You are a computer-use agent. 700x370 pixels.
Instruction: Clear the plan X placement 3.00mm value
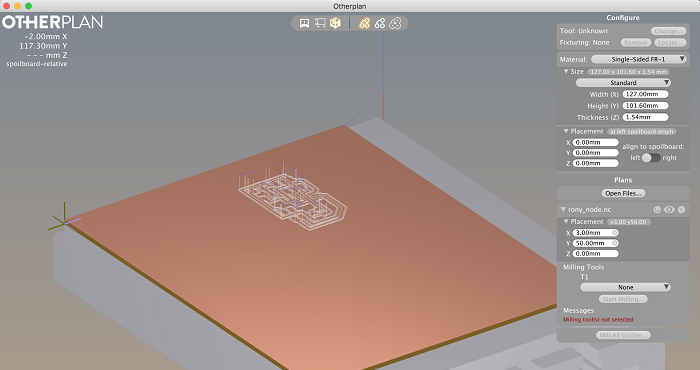click(615, 233)
